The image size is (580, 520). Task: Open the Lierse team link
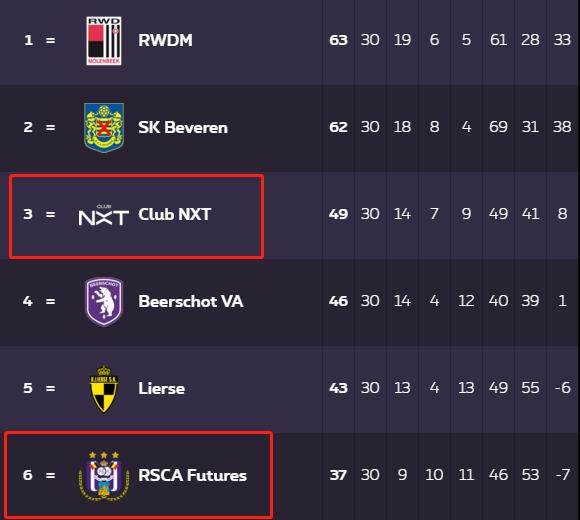click(162, 388)
